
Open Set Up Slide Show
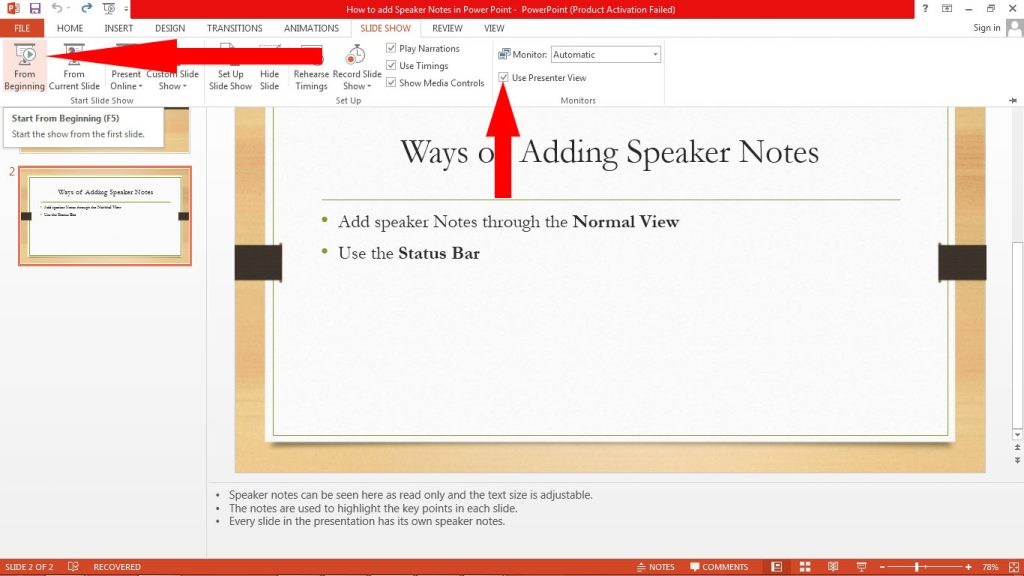(229, 68)
